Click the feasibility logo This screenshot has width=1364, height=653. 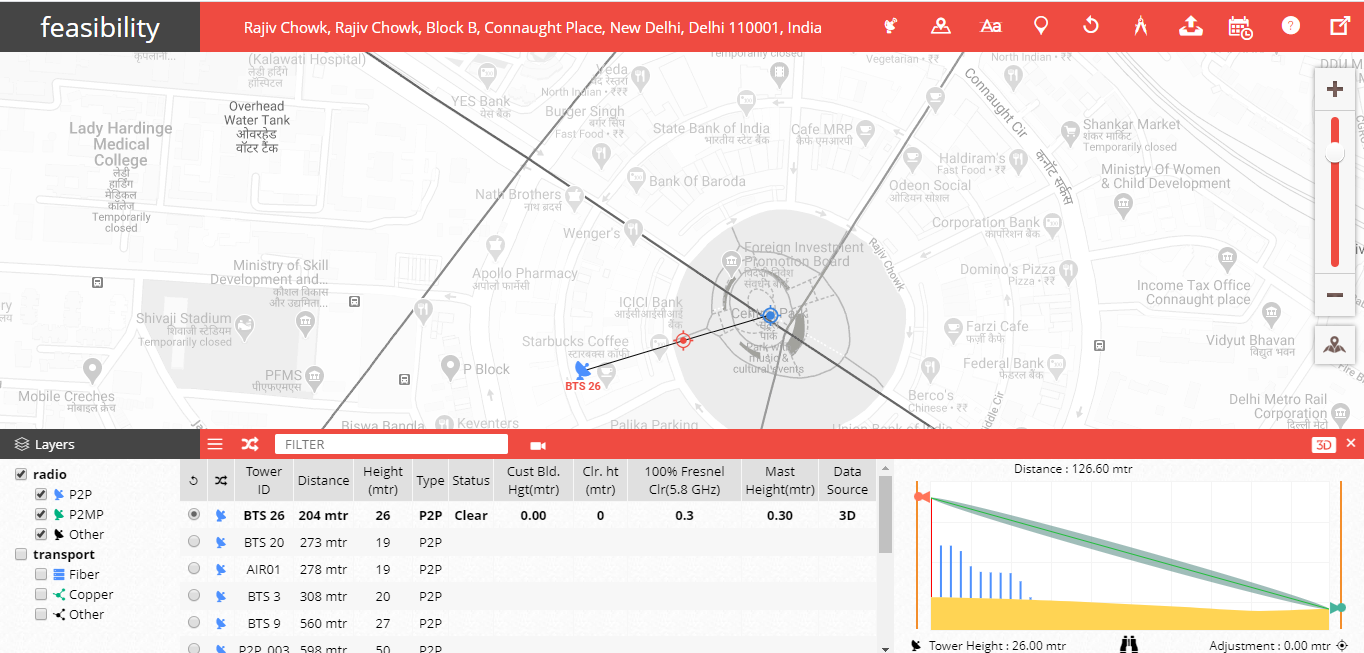[x=100, y=27]
